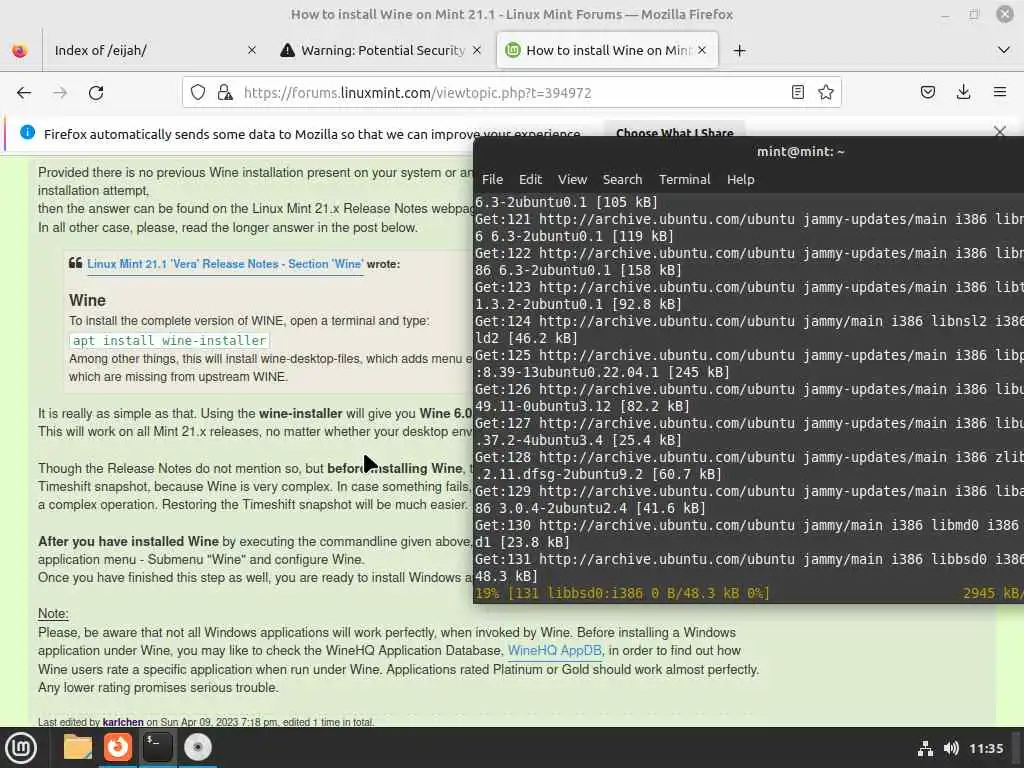Image resolution: width=1024 pixels, height=768 pixels.
Task: Select 'How to install Wine on Mint' tab
Action: [x=607, y=50]
